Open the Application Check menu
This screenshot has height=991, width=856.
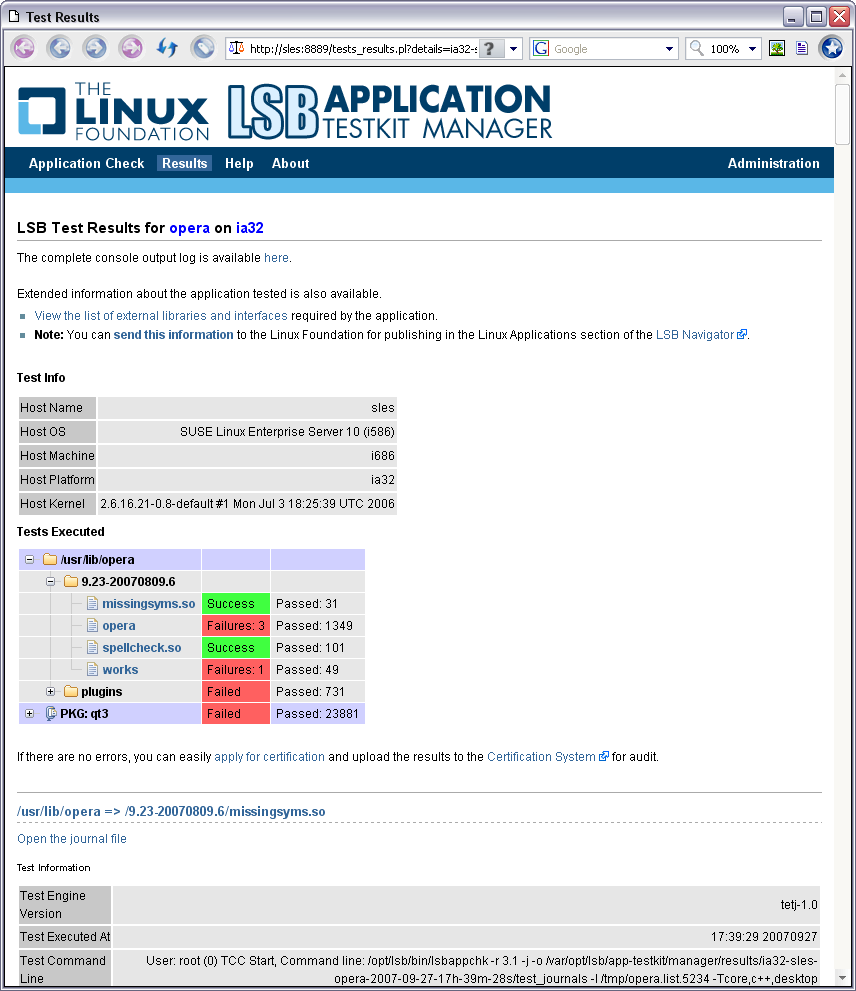tap(87, 163)
